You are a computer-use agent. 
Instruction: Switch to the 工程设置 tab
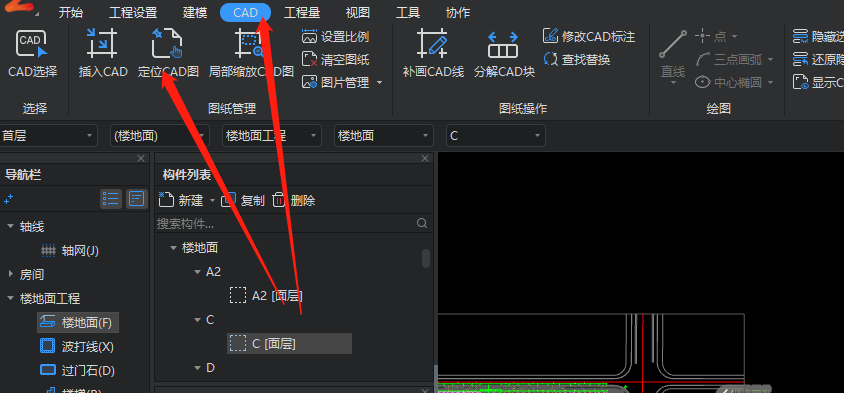(x=133, y=12)
